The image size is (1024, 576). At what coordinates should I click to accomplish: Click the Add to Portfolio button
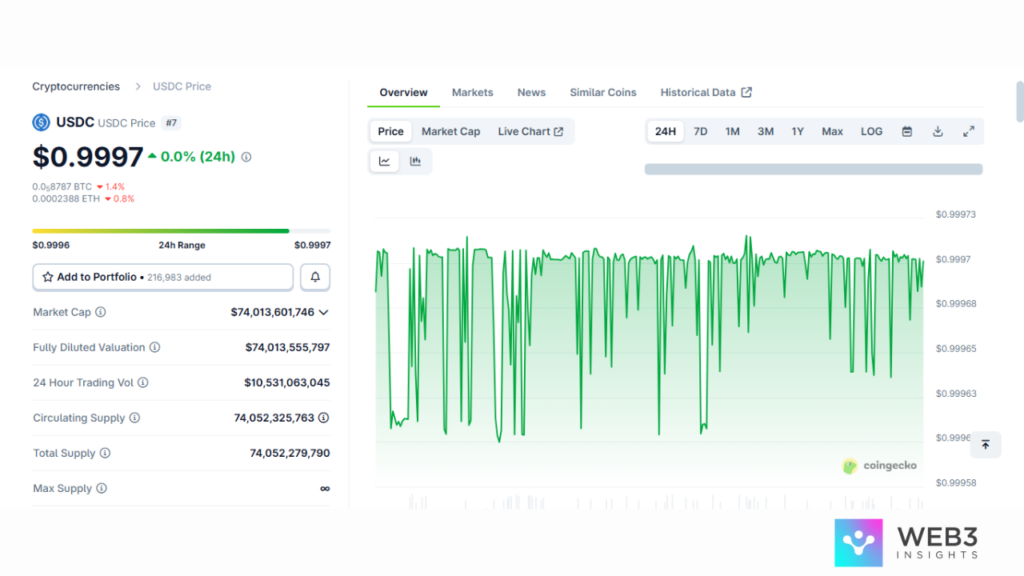point(163,277)
